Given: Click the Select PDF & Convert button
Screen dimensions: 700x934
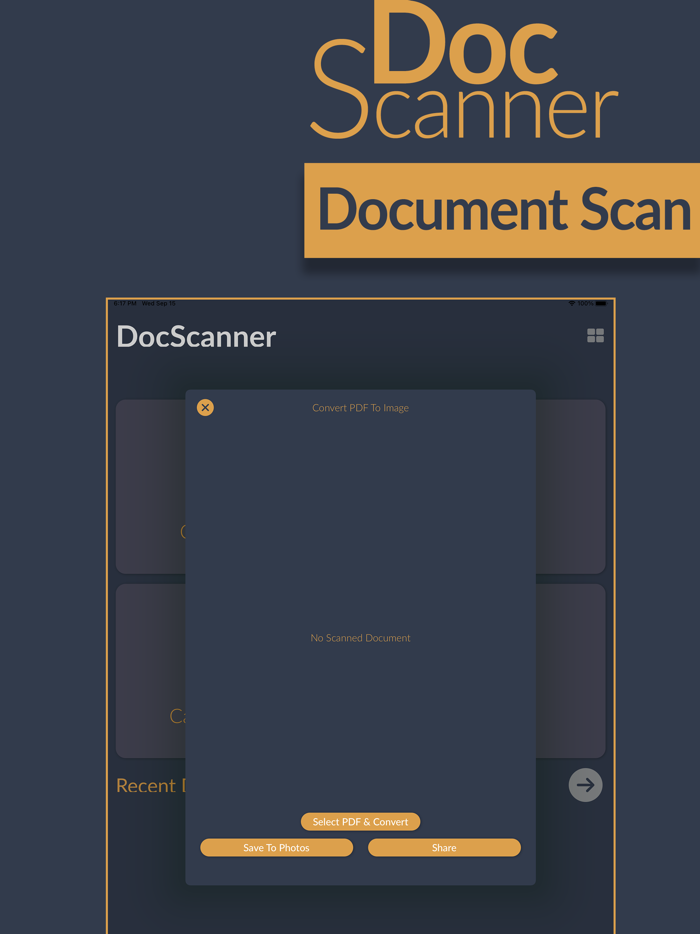Looking at the screenshot, I should 360,821.
